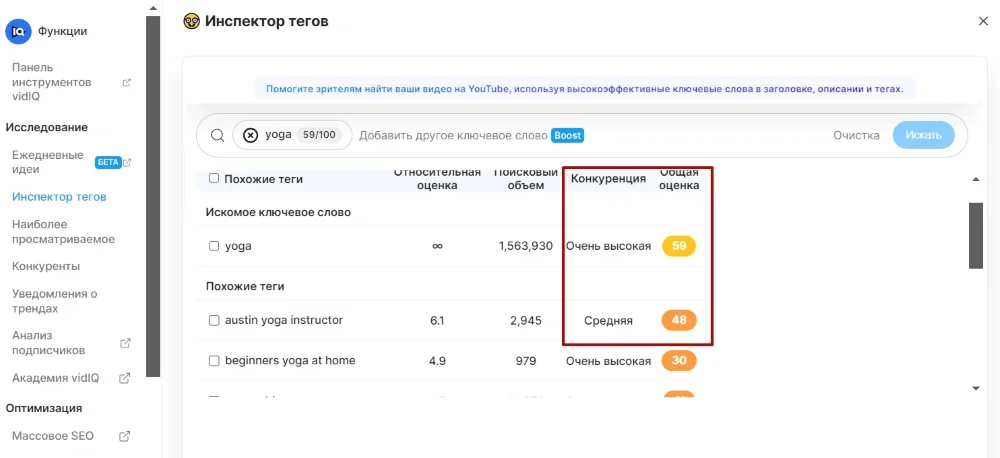The height and width of the screenshot is (458, 1000).
Task: Click the vidIQ logo icon
Action: point(18,31)
